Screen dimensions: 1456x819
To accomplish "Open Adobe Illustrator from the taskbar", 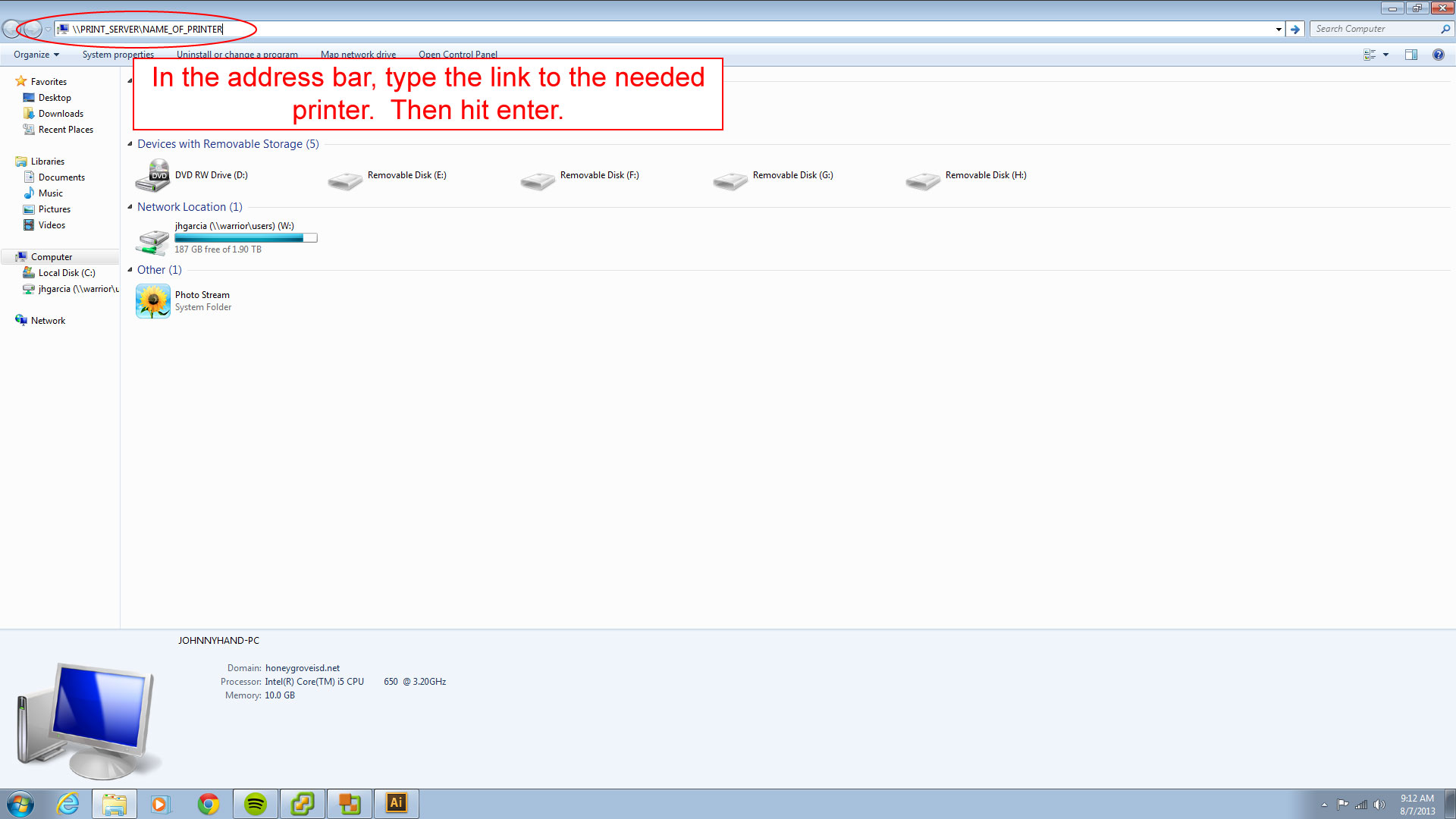I will [x=396, y=803].
